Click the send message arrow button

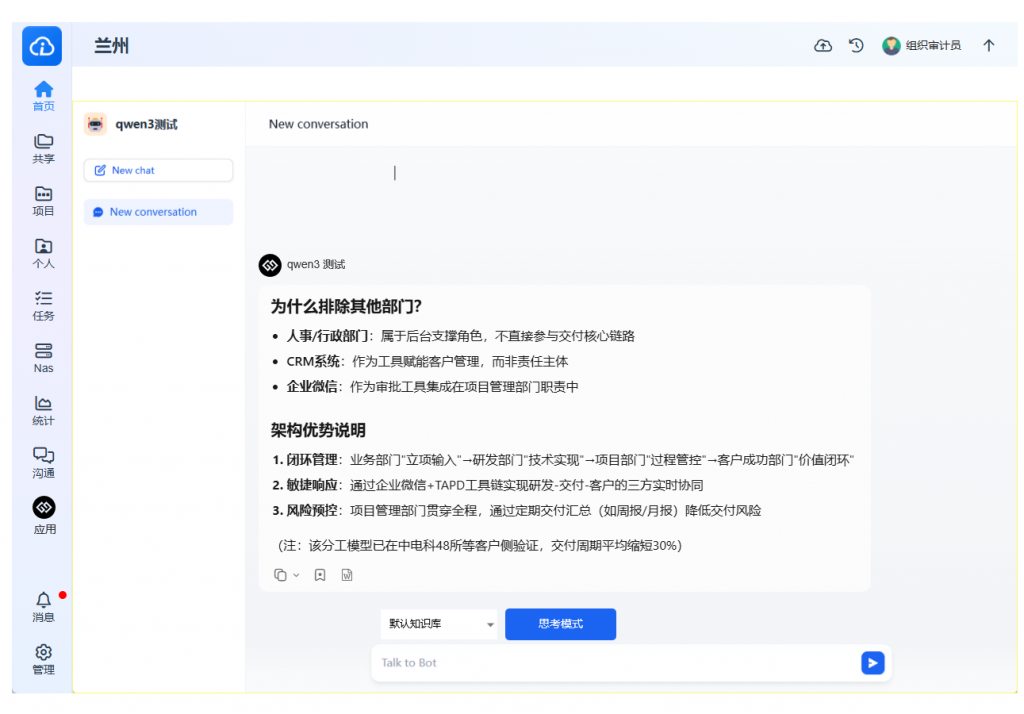click(872, 663)
